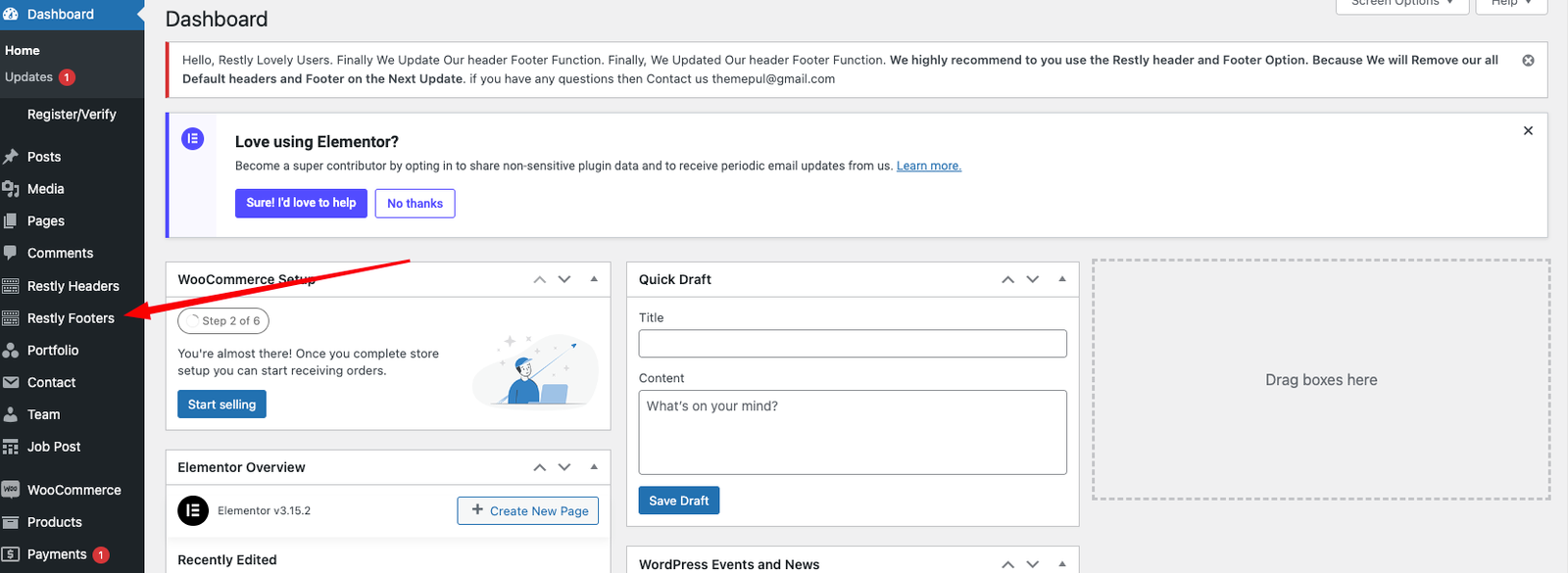Click Sure! I'd love to help
The image size is (1568, 573).
tap(301, 203)
